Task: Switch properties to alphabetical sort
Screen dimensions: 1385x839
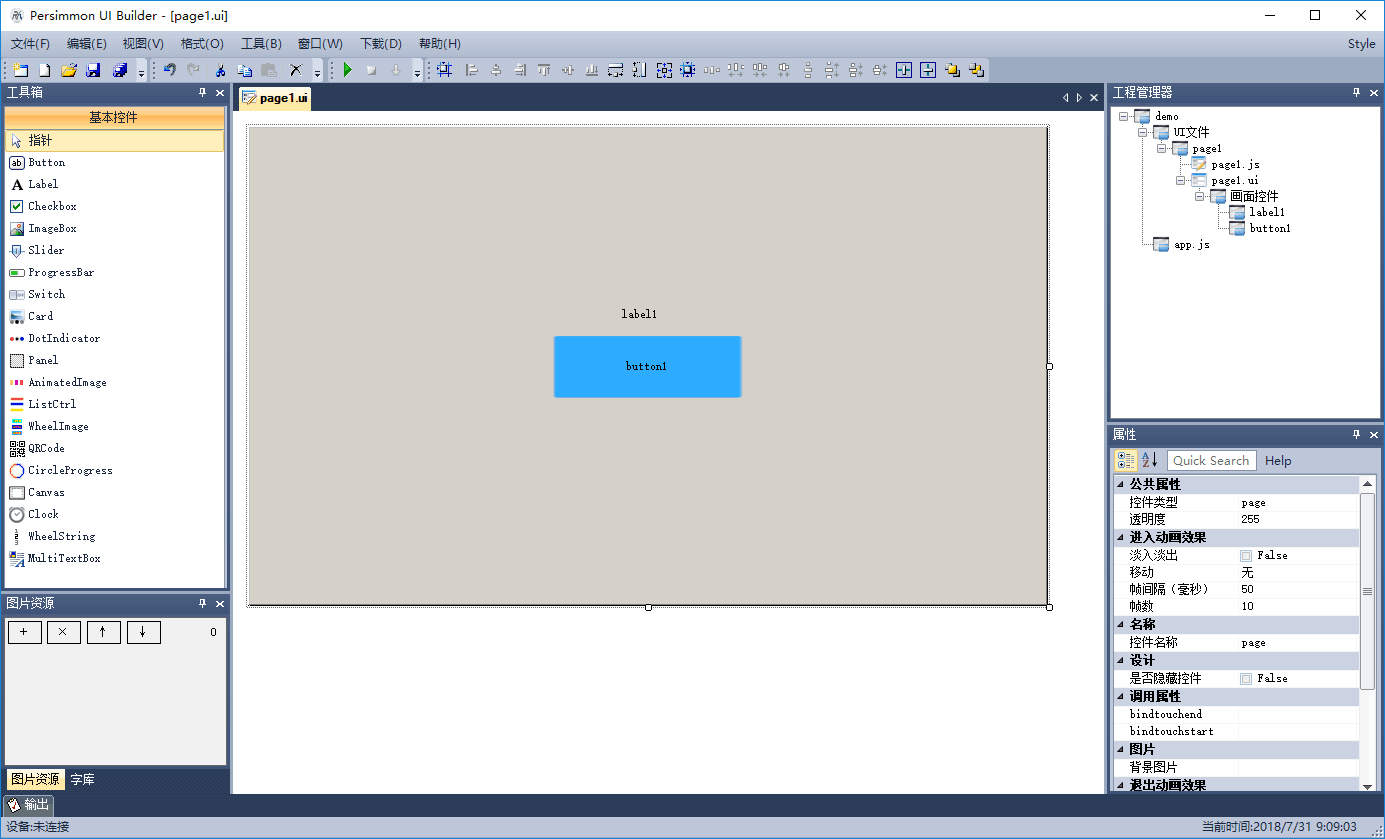Action: pyautogui.click(x=1150, y=460)
